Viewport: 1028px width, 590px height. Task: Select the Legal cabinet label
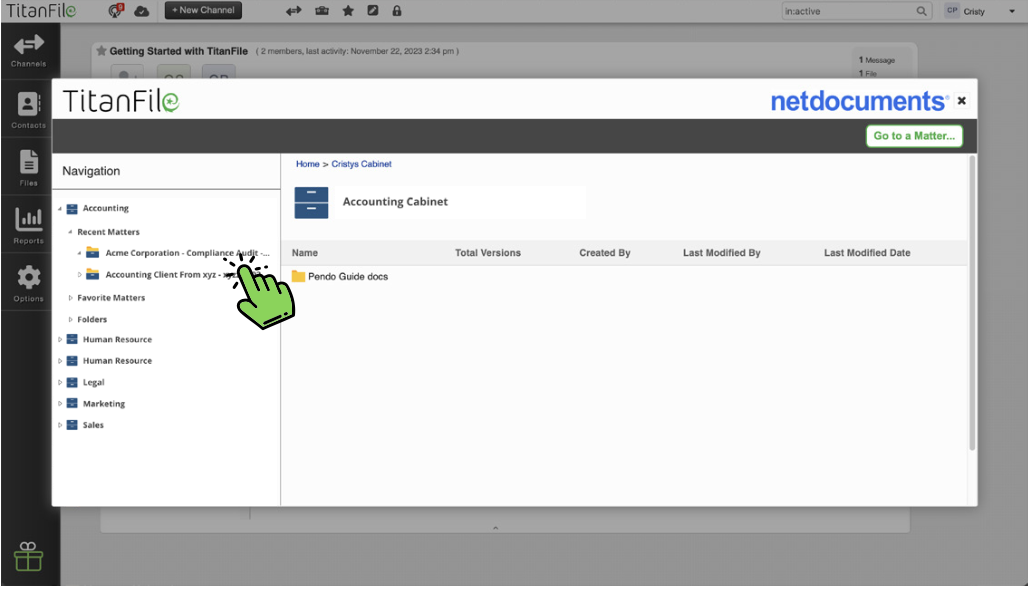point(93,382)
